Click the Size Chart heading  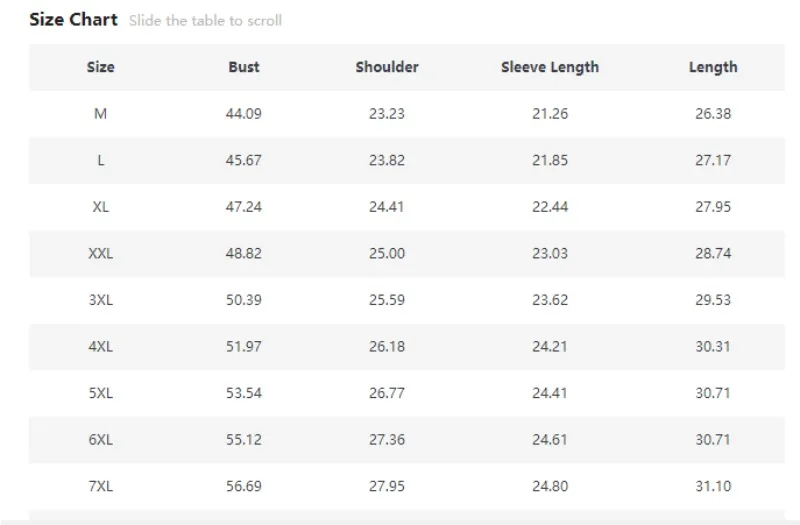pos(73,20)
